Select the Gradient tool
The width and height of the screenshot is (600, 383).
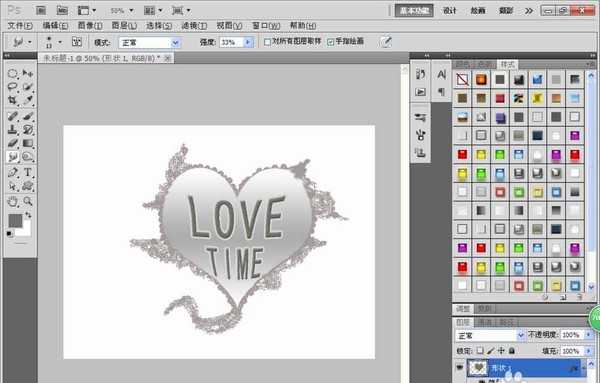tap(28, 143)
